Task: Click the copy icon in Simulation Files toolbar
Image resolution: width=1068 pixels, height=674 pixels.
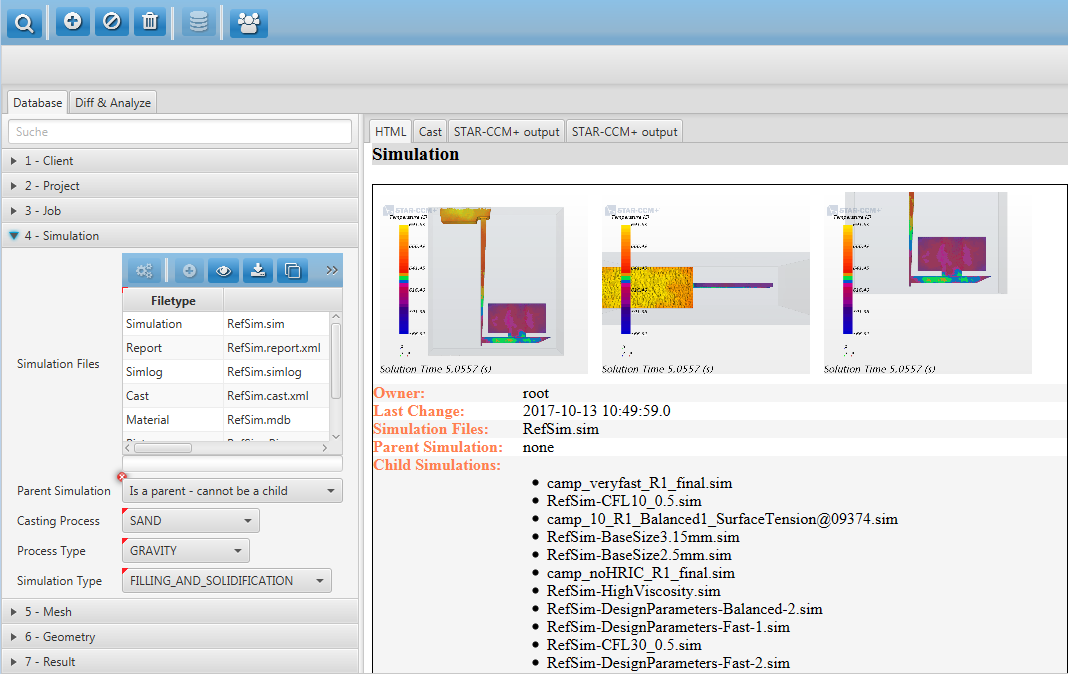Action: 292,270
